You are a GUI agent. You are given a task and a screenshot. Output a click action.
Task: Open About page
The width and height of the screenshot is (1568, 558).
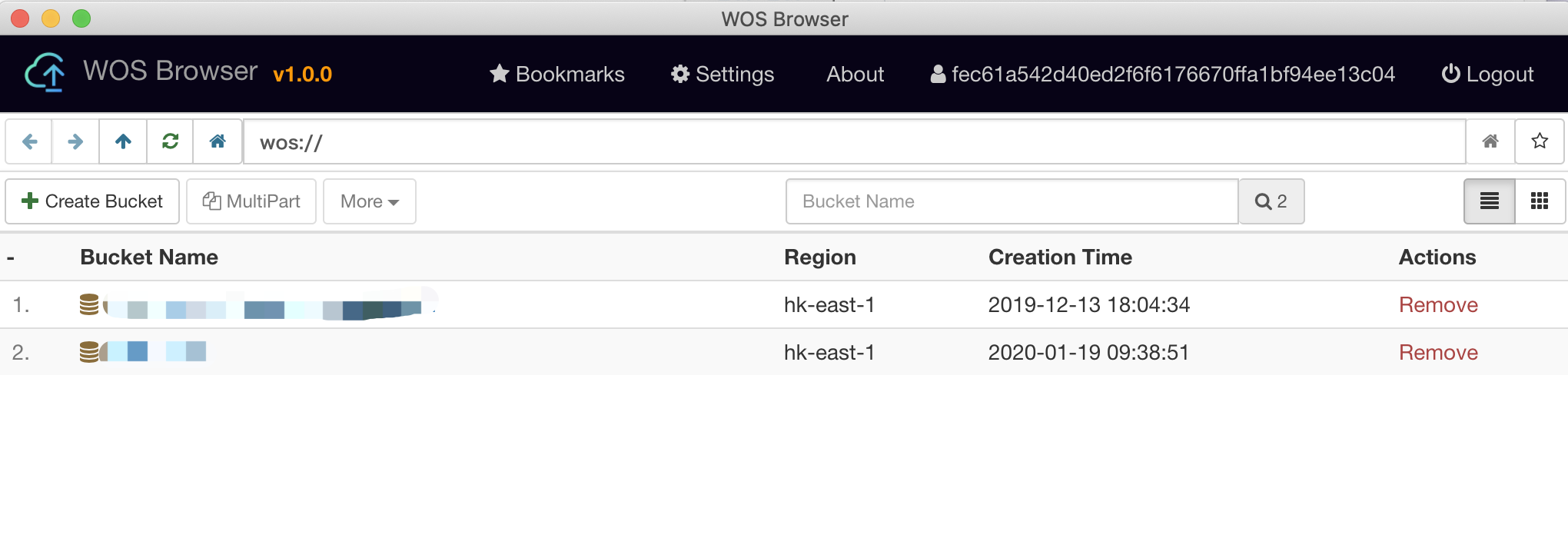[x=855, y=74]
